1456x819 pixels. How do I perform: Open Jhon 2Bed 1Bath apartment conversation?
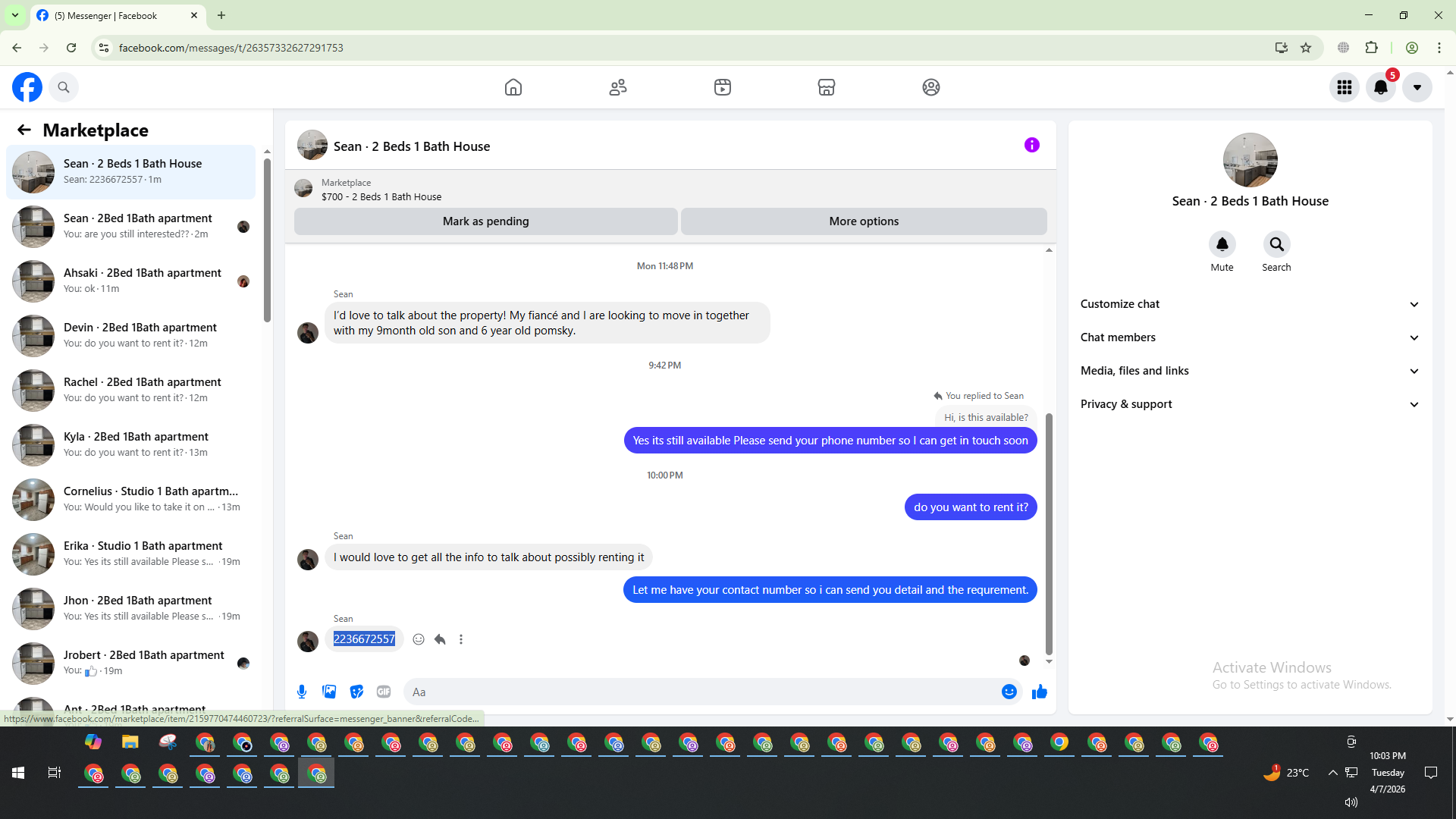coord(132,609)
